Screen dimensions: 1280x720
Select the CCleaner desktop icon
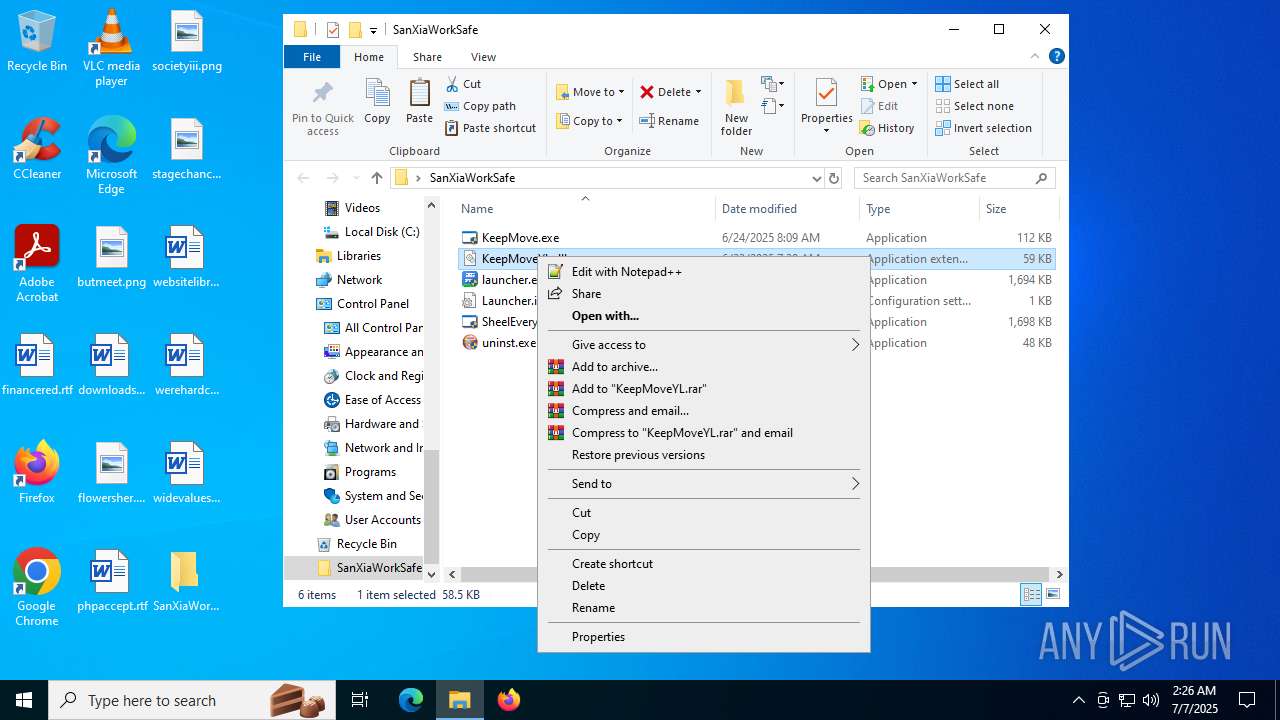point(37,147)
